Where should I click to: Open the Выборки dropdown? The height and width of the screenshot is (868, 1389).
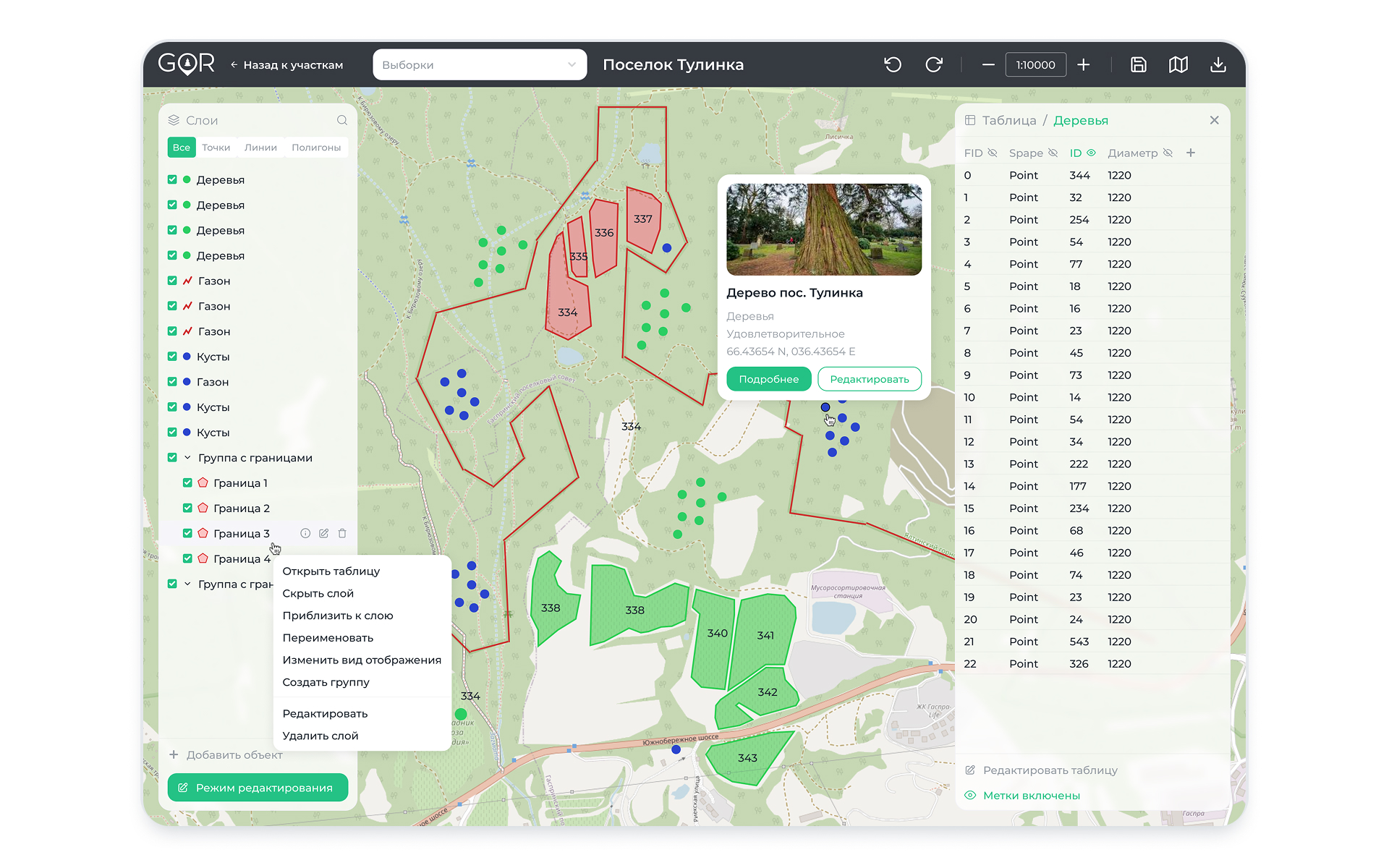tap(480, 64)
